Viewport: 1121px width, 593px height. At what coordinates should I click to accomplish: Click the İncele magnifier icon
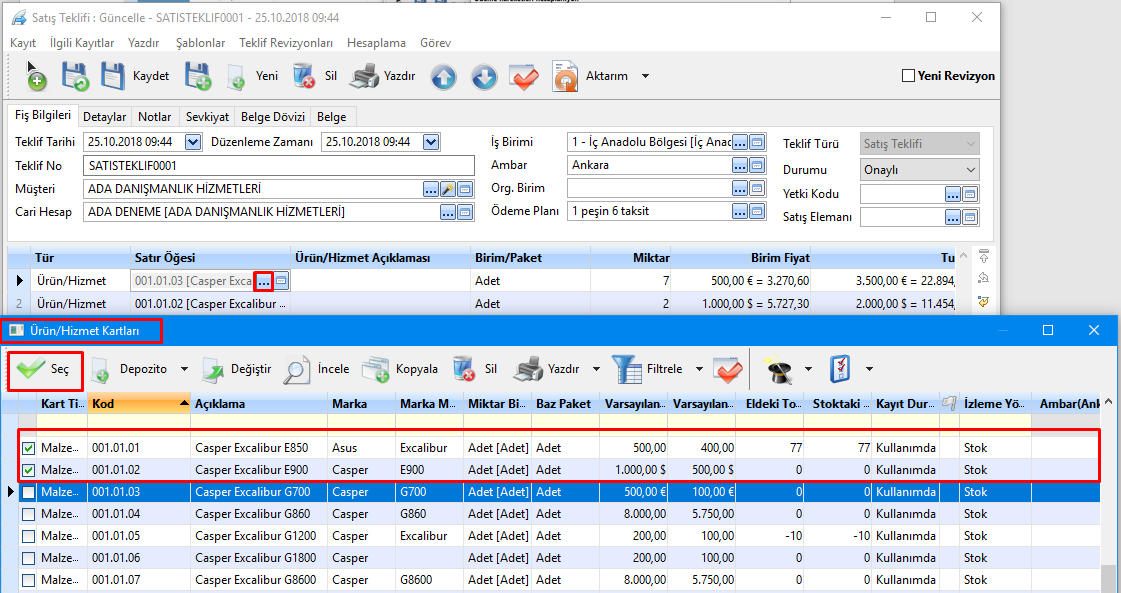click(x=296, y=369)
